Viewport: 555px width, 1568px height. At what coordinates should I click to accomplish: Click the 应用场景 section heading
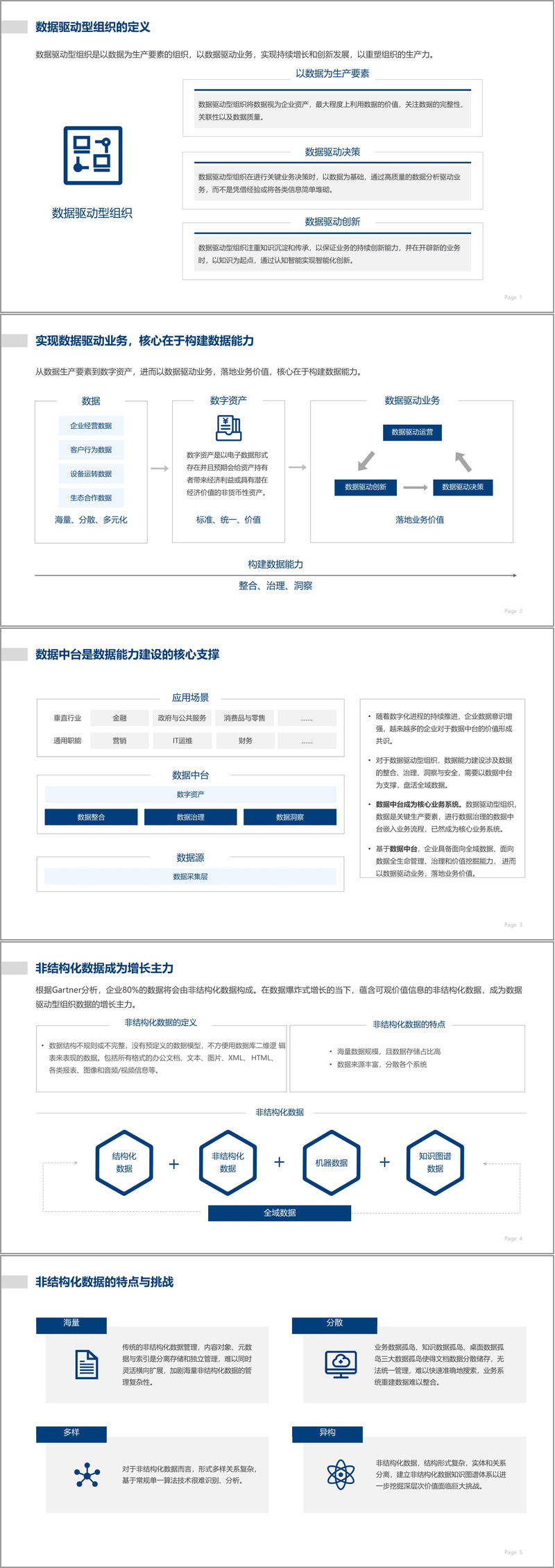tap(190, 698)
